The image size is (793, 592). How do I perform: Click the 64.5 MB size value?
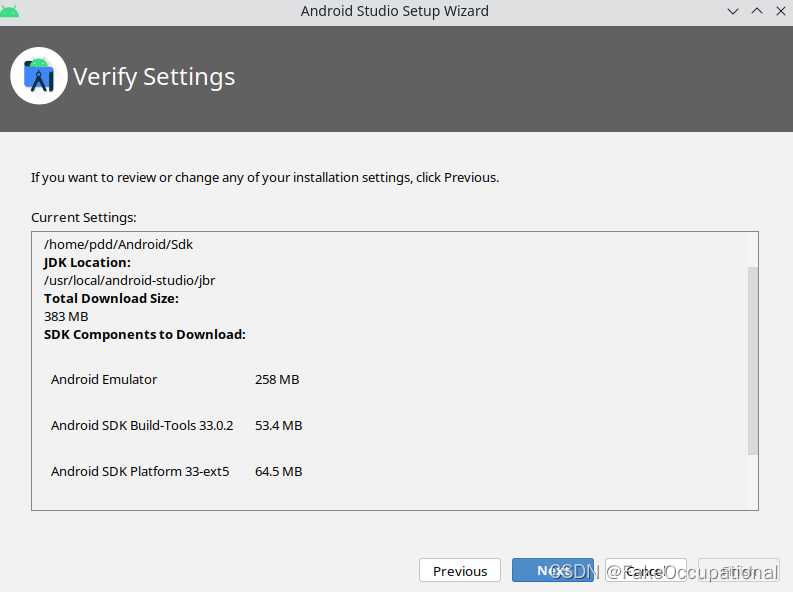279,471
